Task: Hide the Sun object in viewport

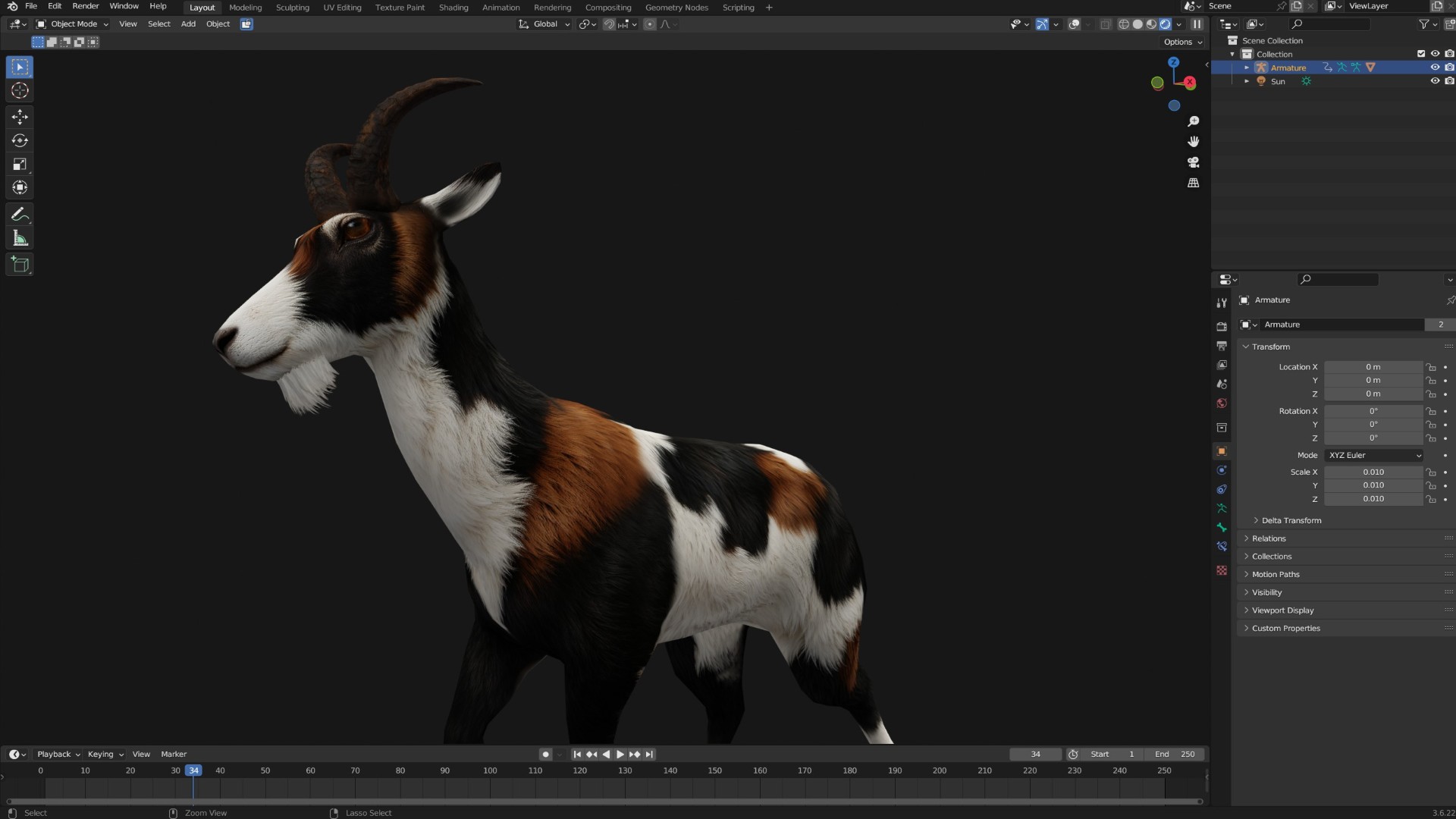Action: (1435, 81)
